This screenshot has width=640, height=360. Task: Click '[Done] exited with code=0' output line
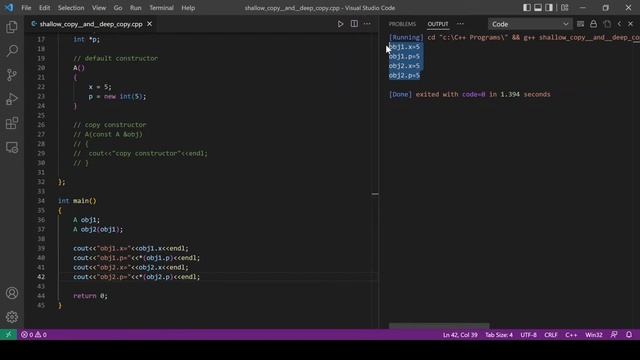469,94
